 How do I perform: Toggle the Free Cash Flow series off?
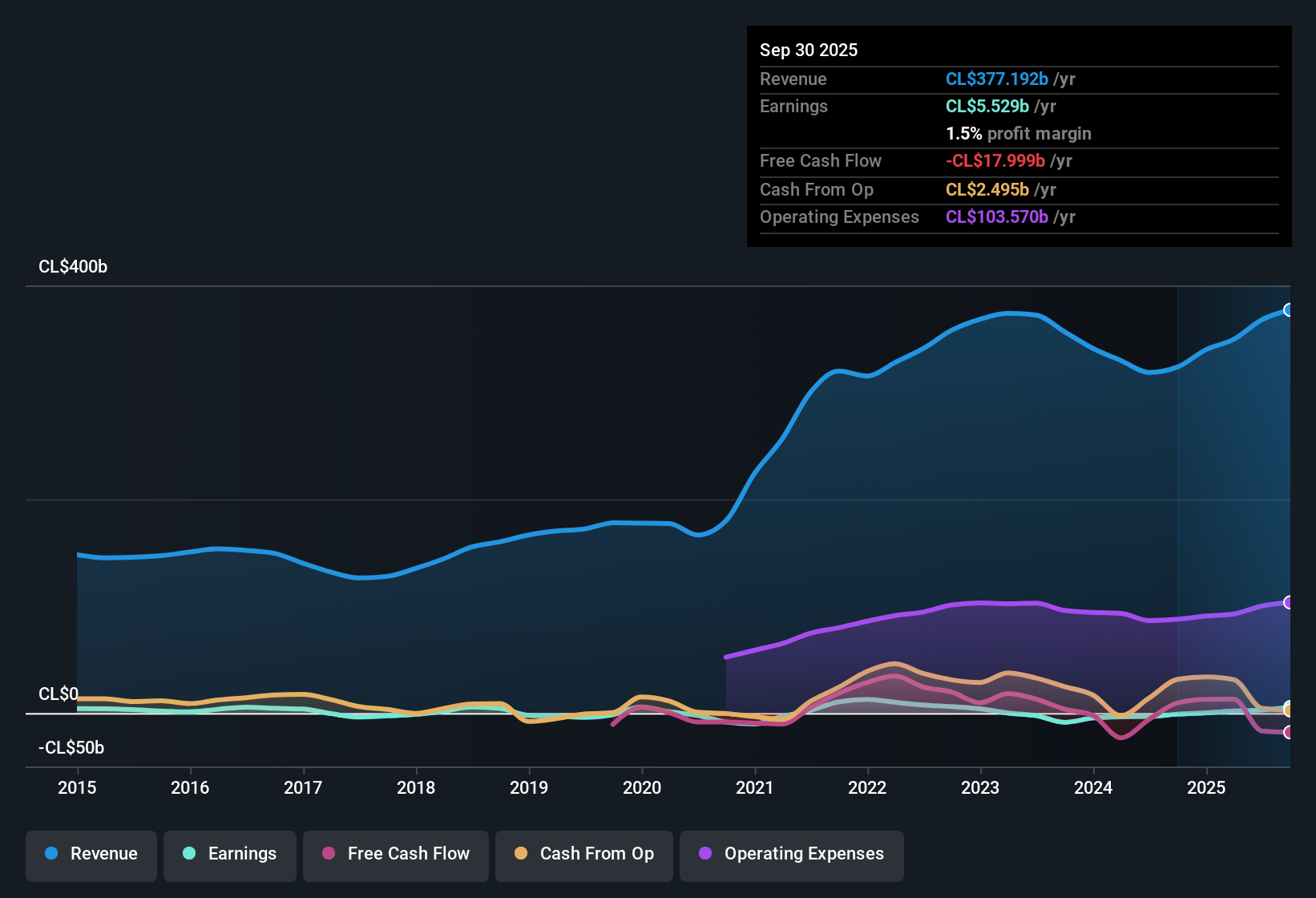tap(396, 855)
